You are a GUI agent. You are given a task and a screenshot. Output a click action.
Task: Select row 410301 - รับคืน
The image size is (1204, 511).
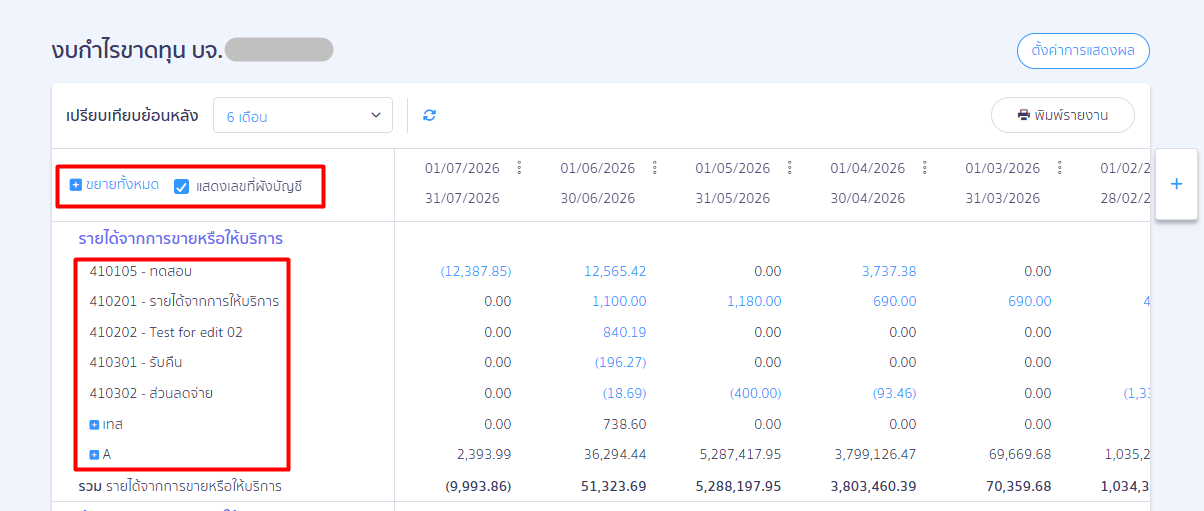tap(136, 362)
